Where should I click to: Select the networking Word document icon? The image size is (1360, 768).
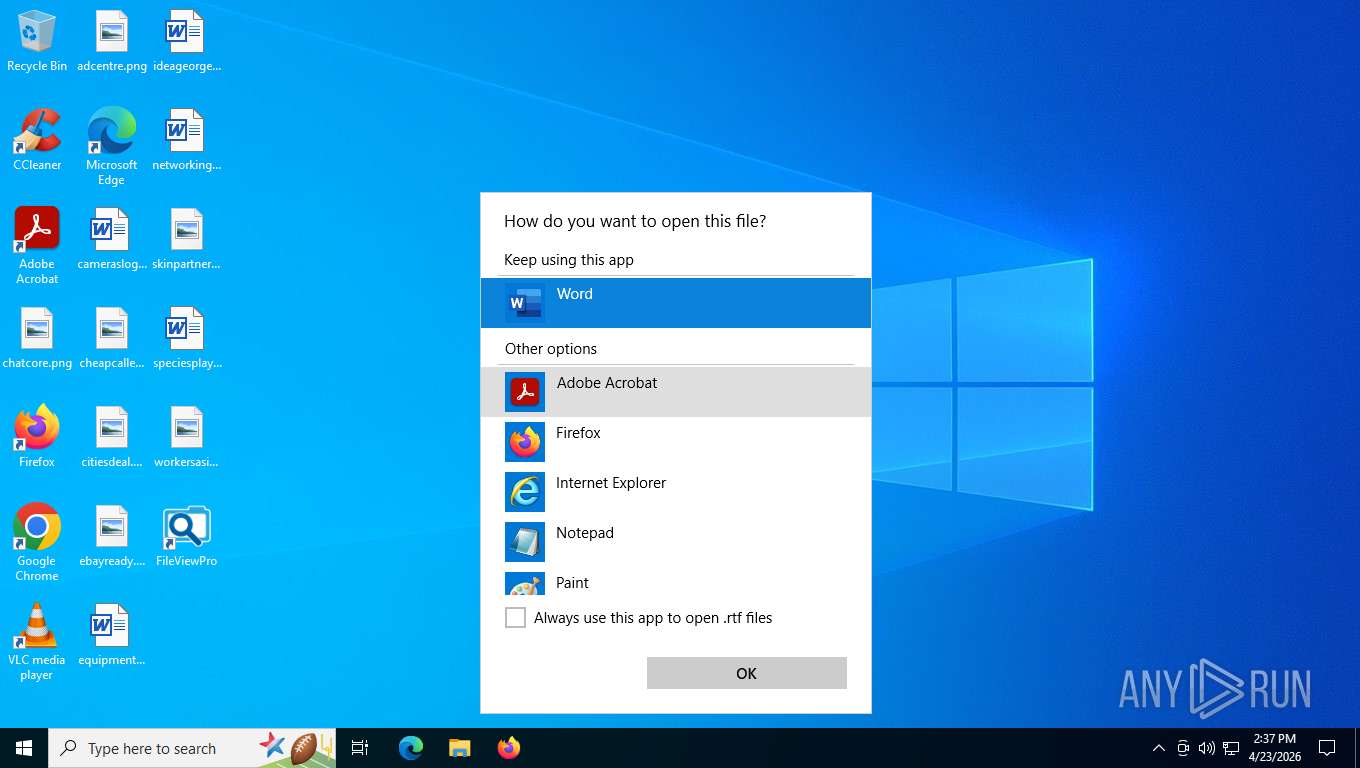tap(187, 140)
